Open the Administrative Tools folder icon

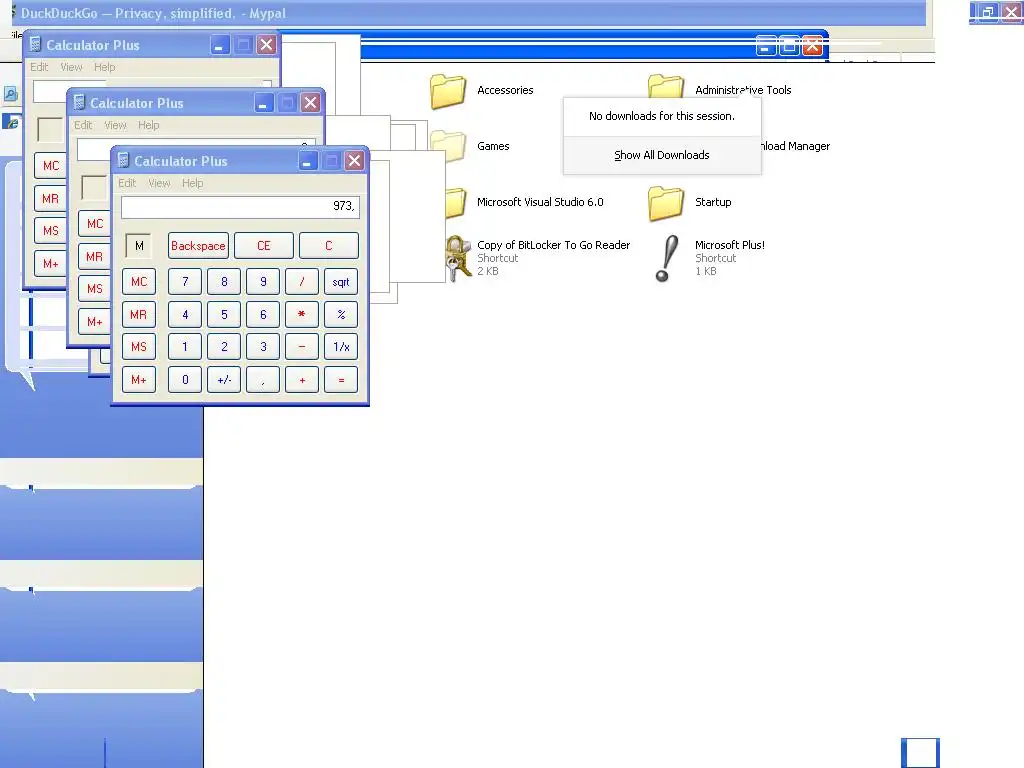tap(665, 86)
